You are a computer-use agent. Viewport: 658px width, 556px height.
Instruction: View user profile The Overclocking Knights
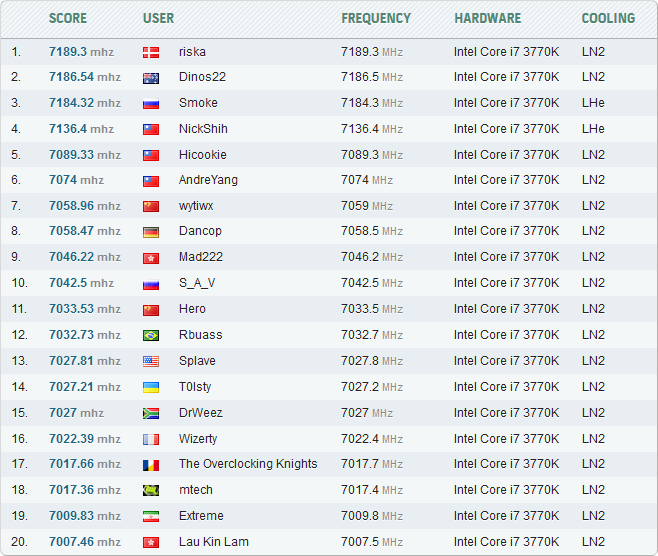(x=248, y=464)
